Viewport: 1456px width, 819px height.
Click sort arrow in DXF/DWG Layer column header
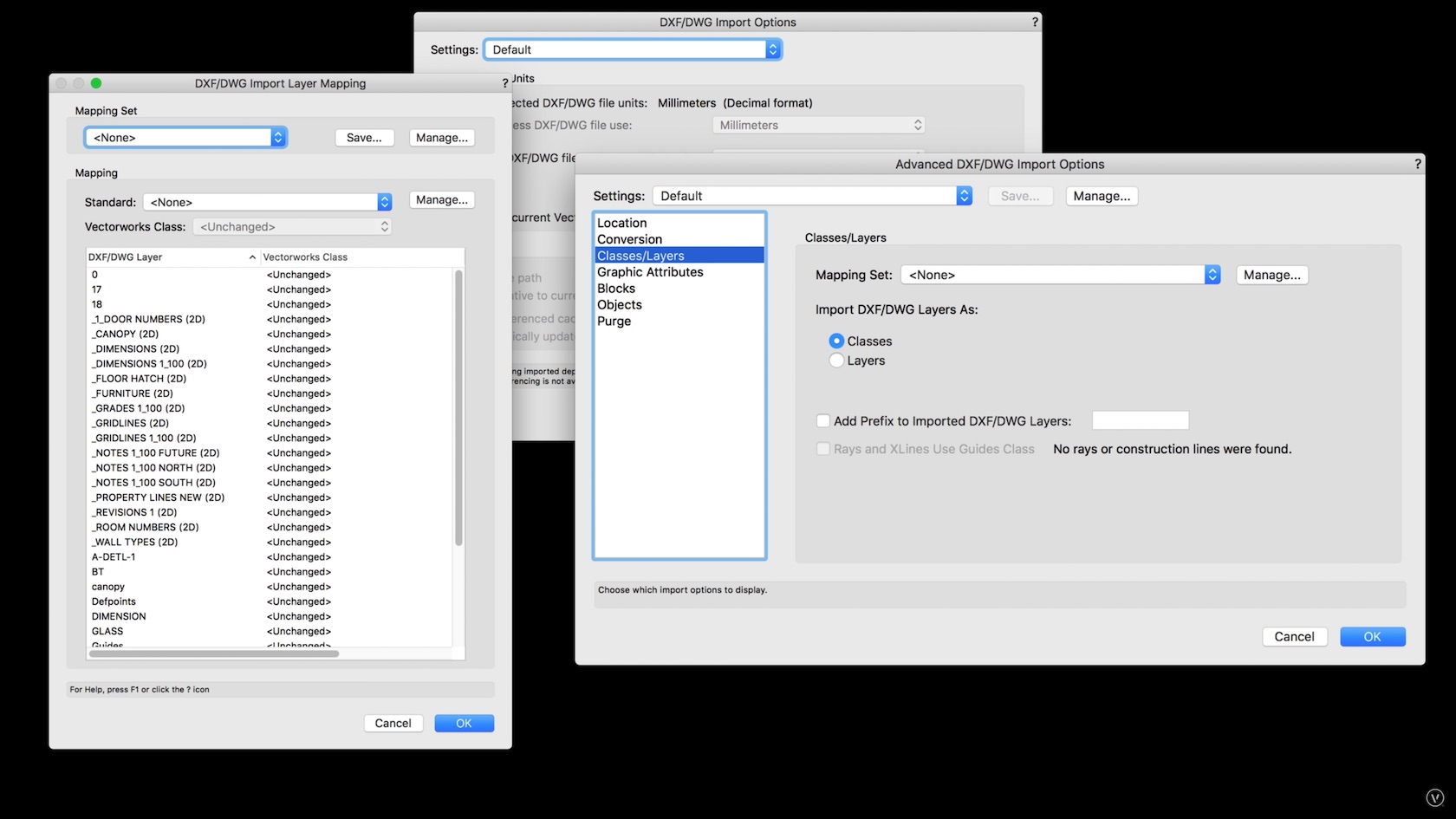pyautogui.click(x=252, y=257)
